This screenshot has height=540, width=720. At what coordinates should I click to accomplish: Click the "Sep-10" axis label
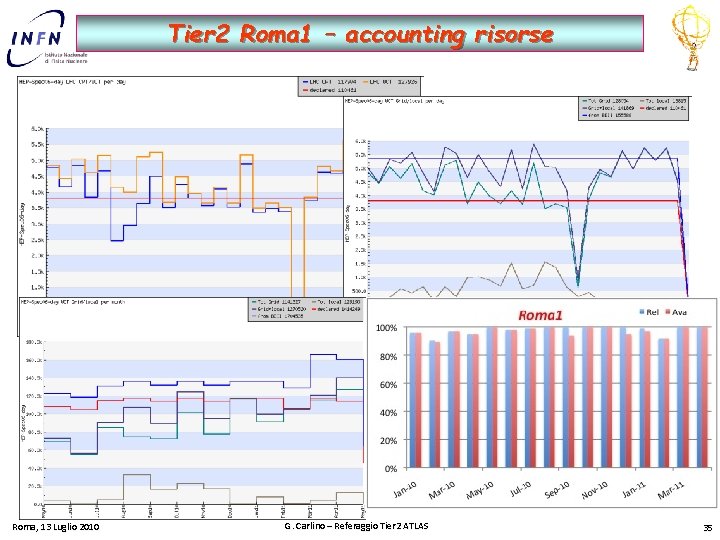point(557,490)
